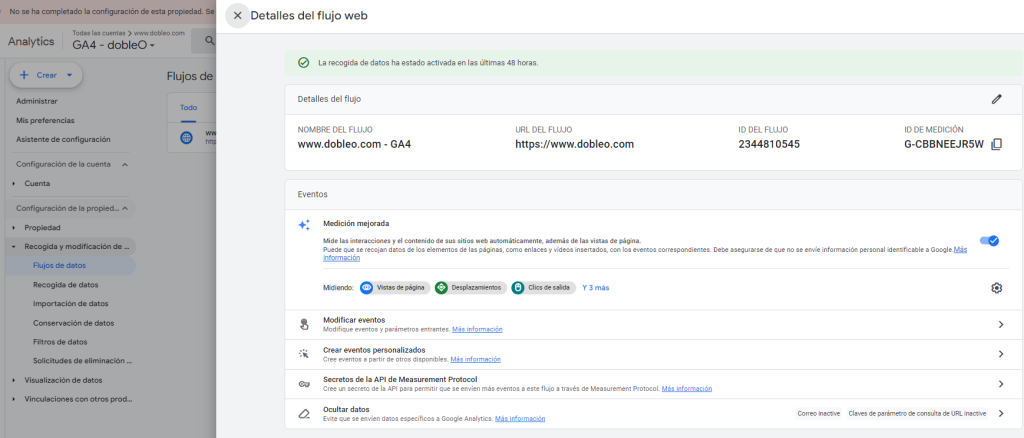Click the pencil edit icon in Detalles del flujo
Viewport: 1024px width, 438px height.
tap(996, 99)
